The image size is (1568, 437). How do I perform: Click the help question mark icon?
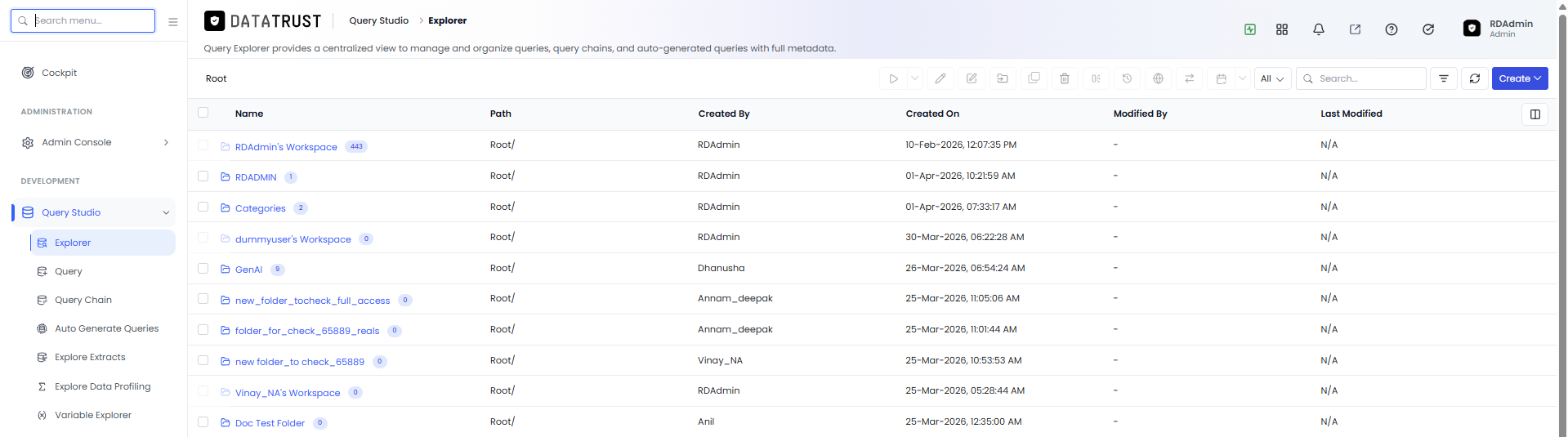[1392, 29]
